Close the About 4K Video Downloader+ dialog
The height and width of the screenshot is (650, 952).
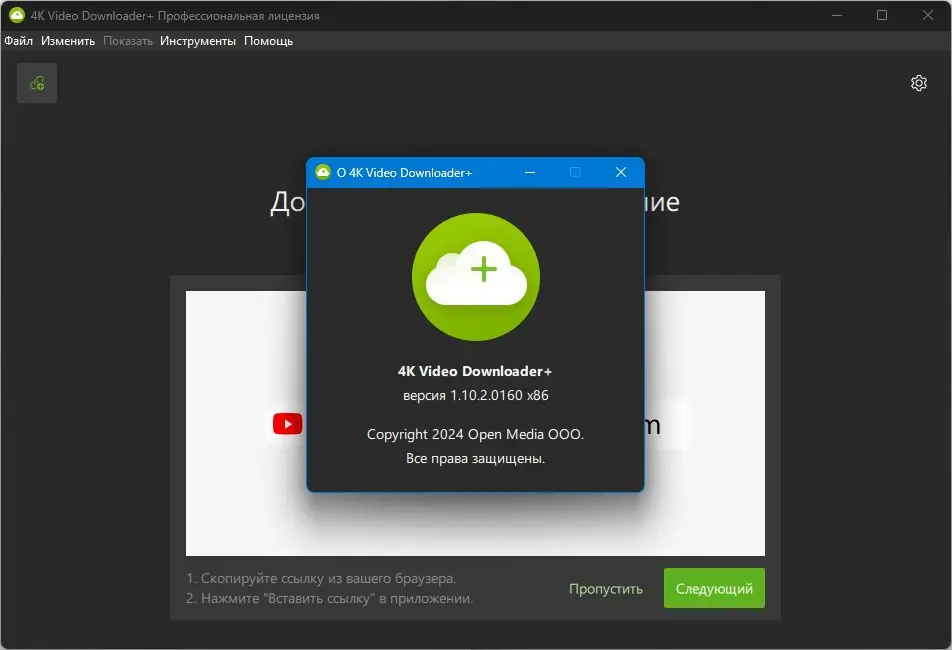(620, 172)
